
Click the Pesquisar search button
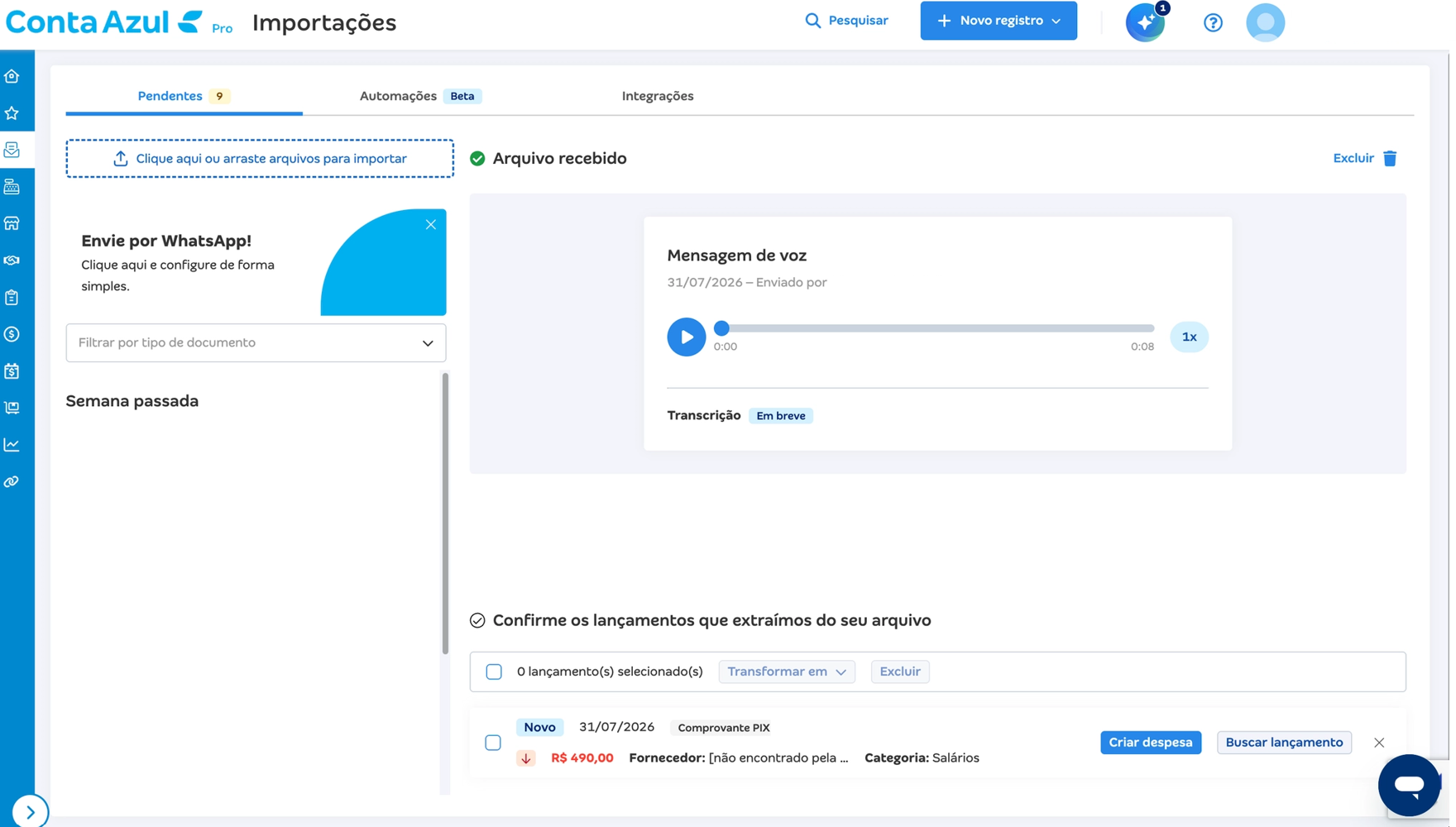click(x=846, y=21)
